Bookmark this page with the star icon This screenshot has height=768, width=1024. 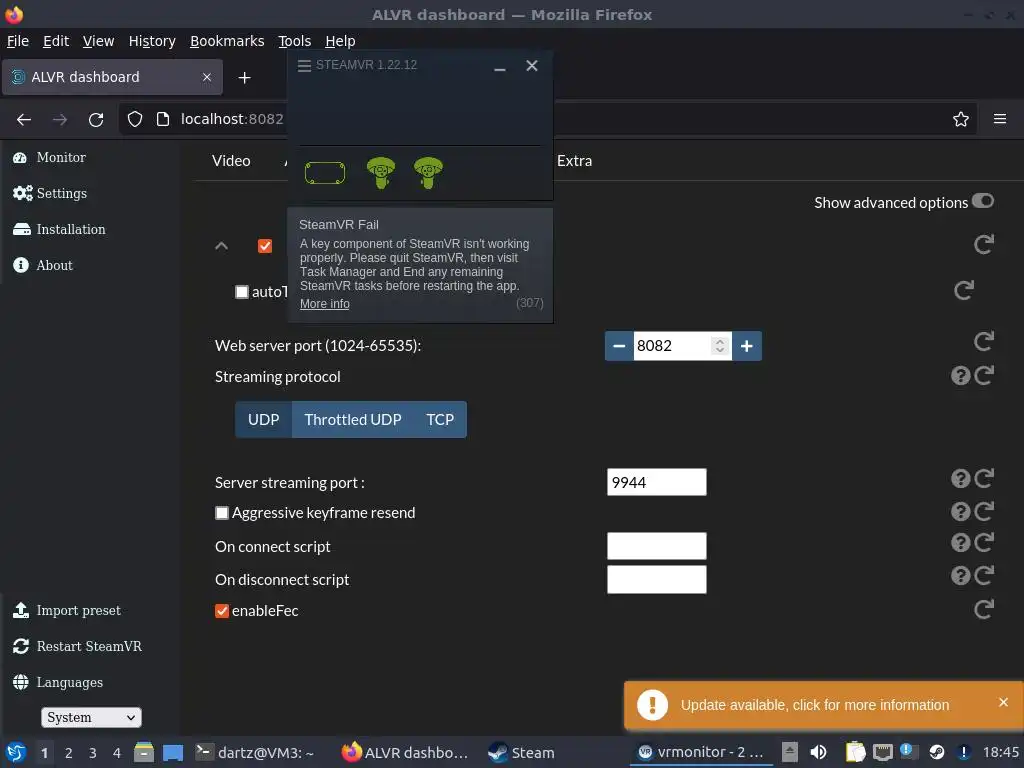click(961, 120)
